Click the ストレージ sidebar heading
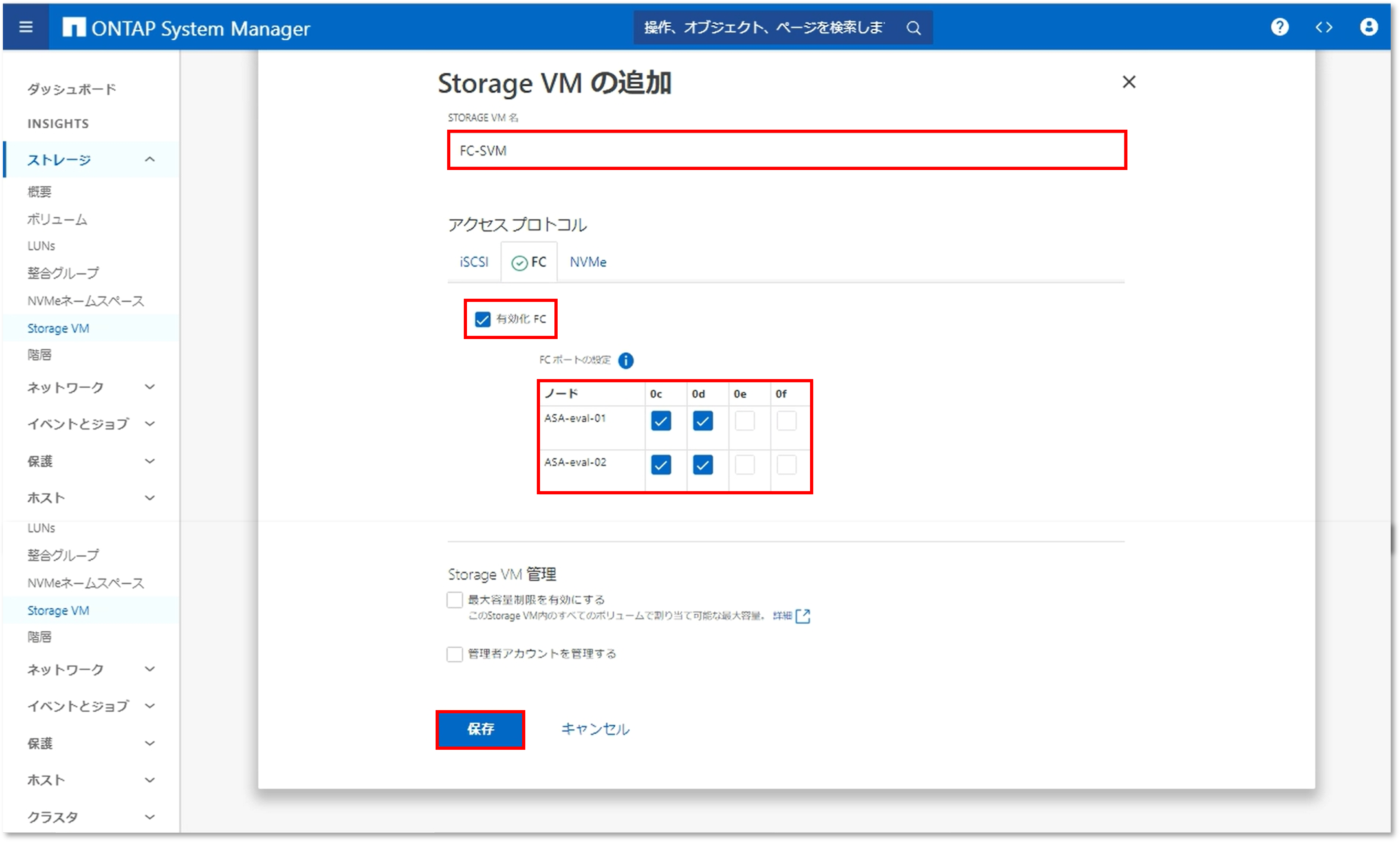The width and height of the screenshot is (1400, 842). coord(59,159)
